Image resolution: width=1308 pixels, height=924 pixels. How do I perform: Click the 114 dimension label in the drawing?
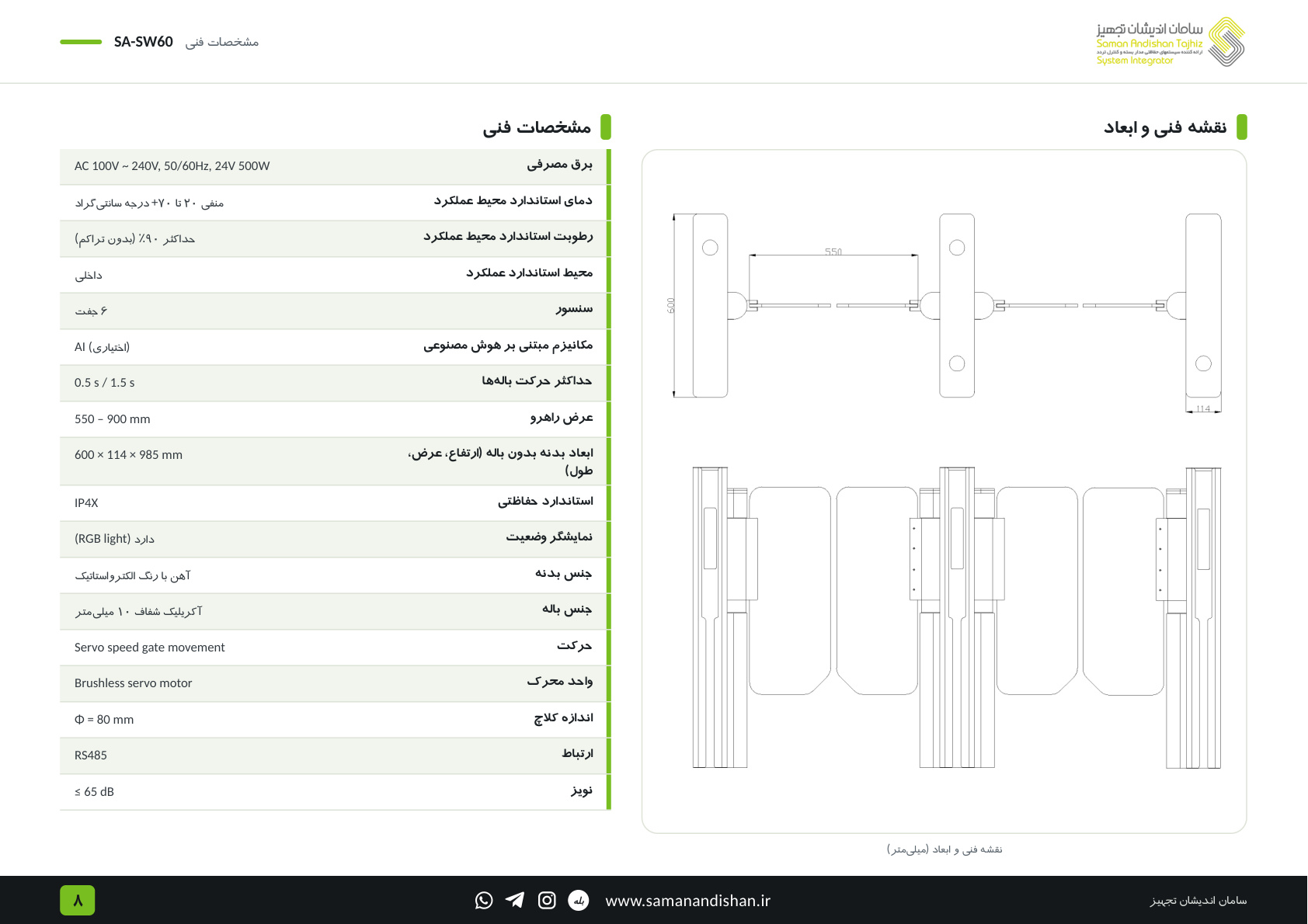1203,408
